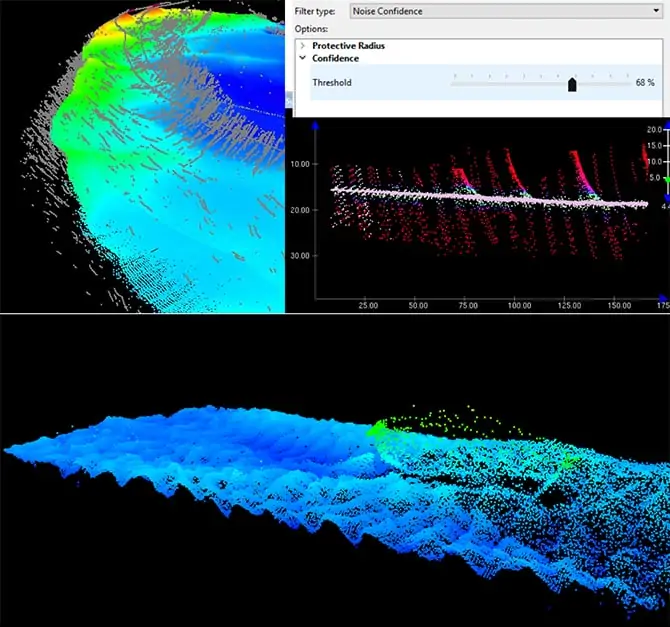The width and height of the screenshot is (670, 627).
Task: Click the Protective Radius label
Action: [348, 46]
